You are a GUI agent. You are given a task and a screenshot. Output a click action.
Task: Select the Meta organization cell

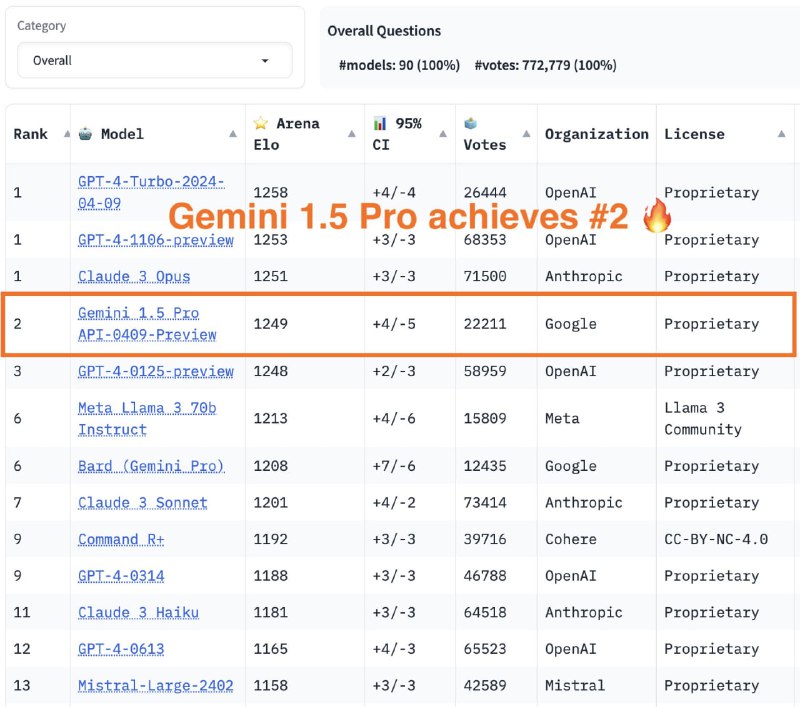tap(562, 419)
